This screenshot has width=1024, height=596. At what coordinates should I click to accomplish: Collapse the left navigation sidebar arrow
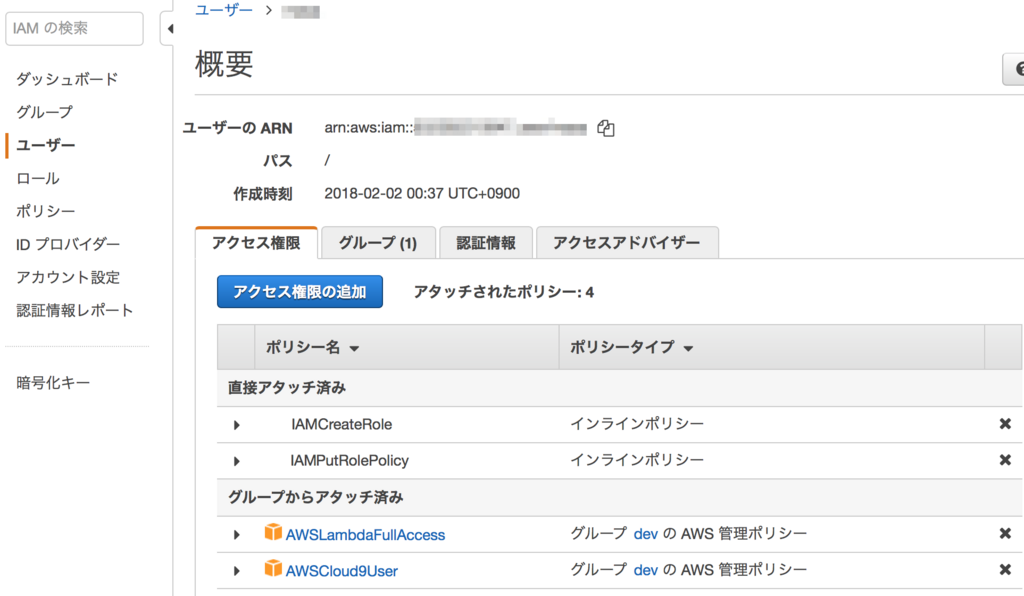pyautogui.click(x=170, y=29)
